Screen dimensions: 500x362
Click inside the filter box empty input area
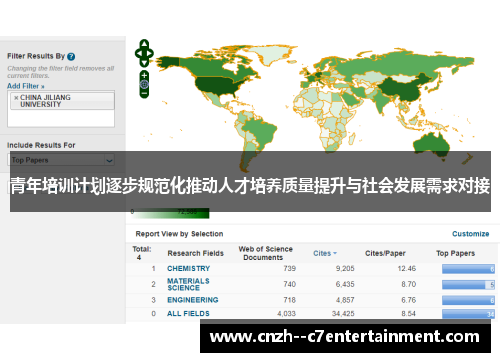tap(61, 118)
